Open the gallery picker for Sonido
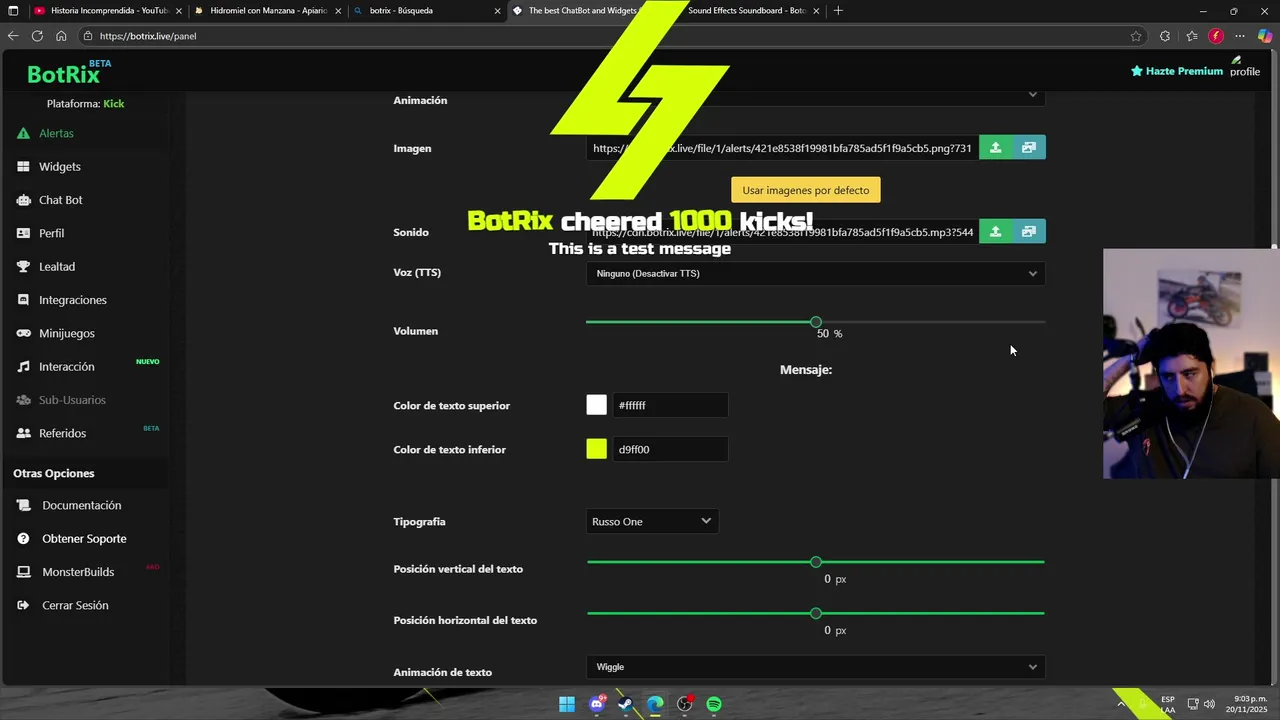Image resolution: width=1280 pixels, height=720 pixels. 1029,232
